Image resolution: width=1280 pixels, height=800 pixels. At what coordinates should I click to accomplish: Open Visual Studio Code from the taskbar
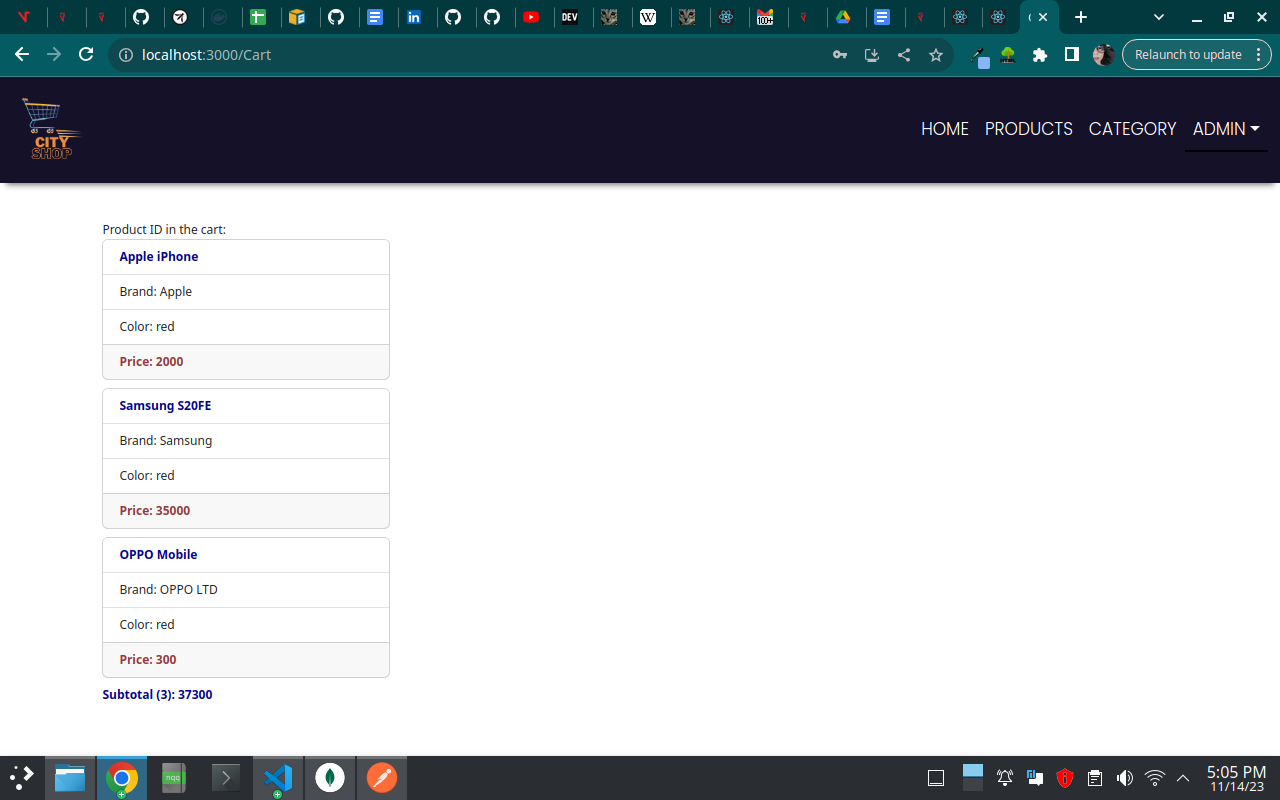[277, 777]
